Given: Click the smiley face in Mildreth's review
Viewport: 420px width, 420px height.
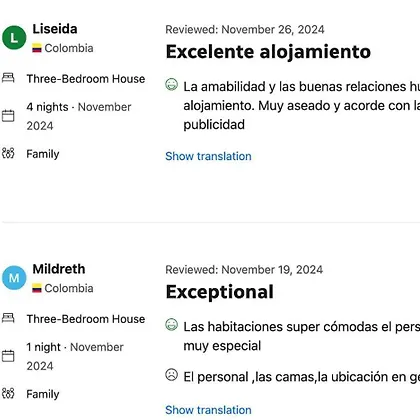Looking at the screenshot, I should (x=171, y=324).
